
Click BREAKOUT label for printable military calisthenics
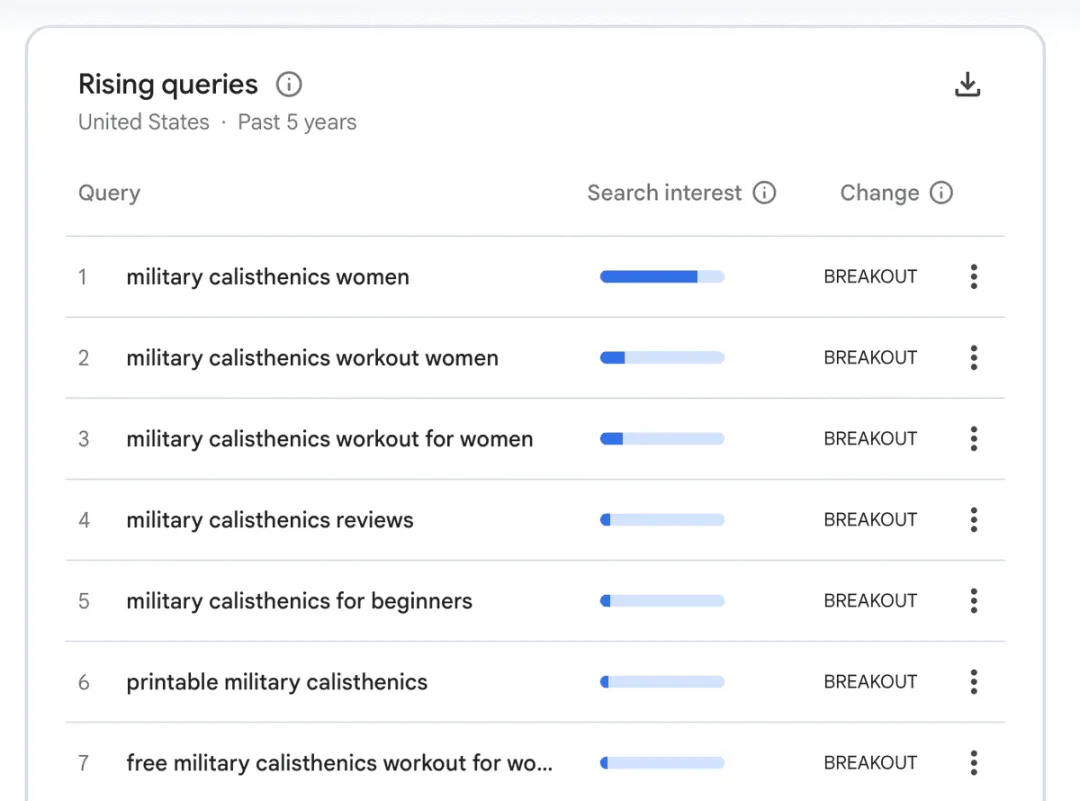point(870,682)
